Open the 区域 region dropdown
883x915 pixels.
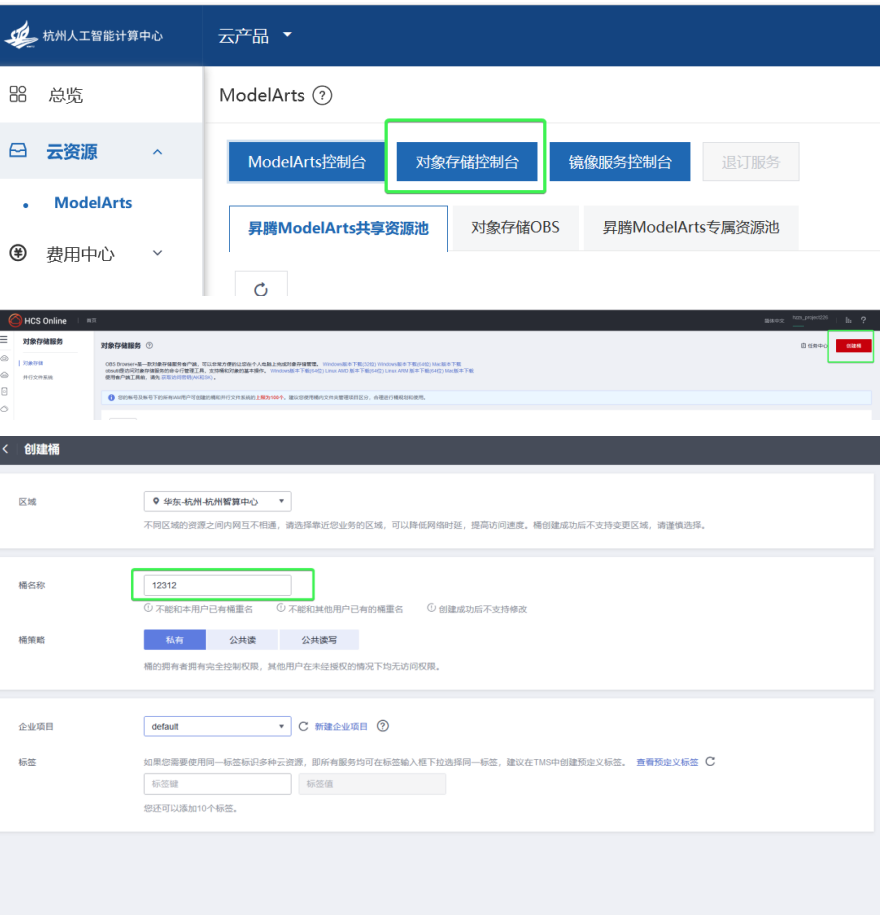point(218,502)
